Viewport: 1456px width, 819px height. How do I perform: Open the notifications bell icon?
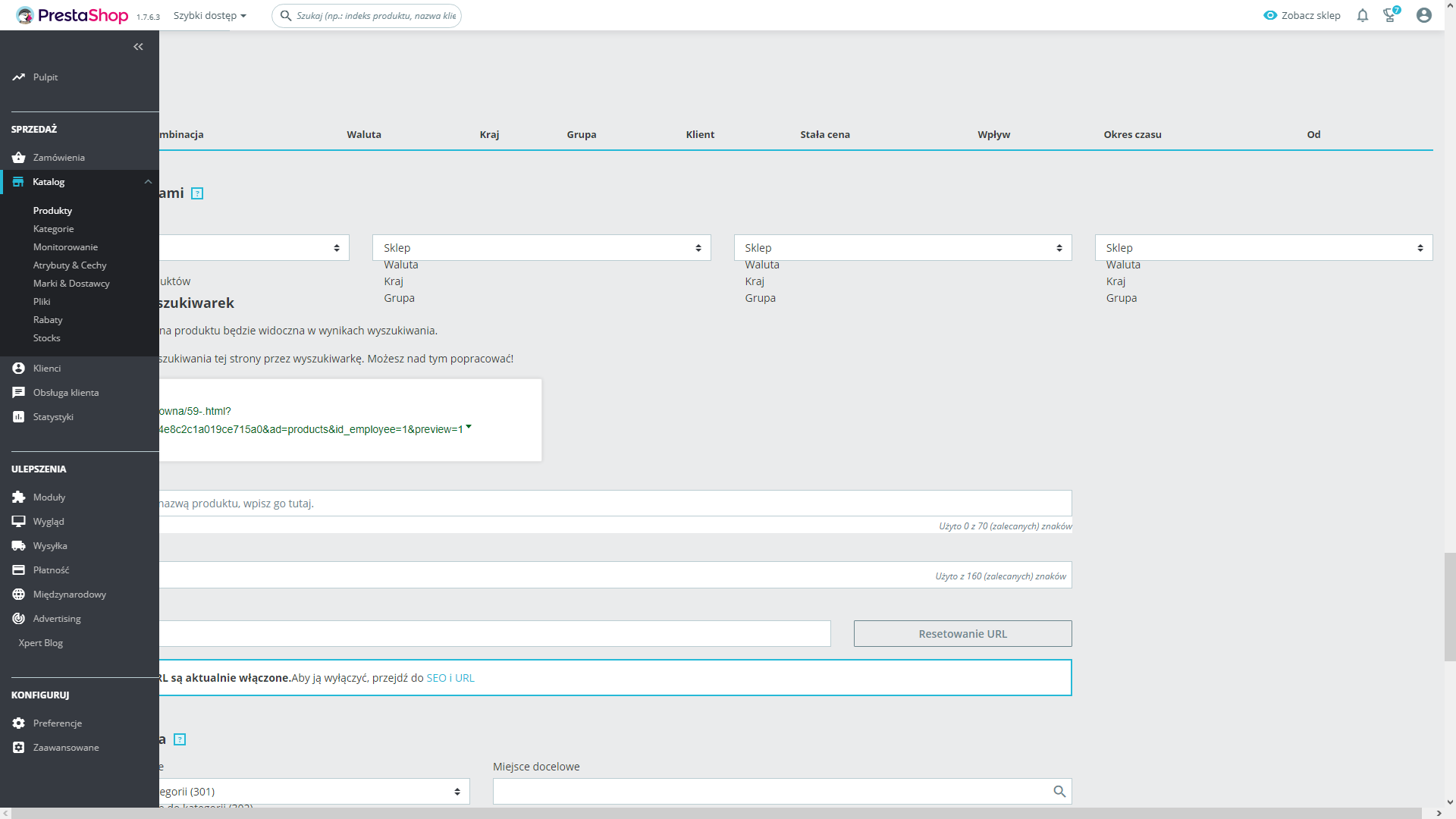tap(1363, 15)
